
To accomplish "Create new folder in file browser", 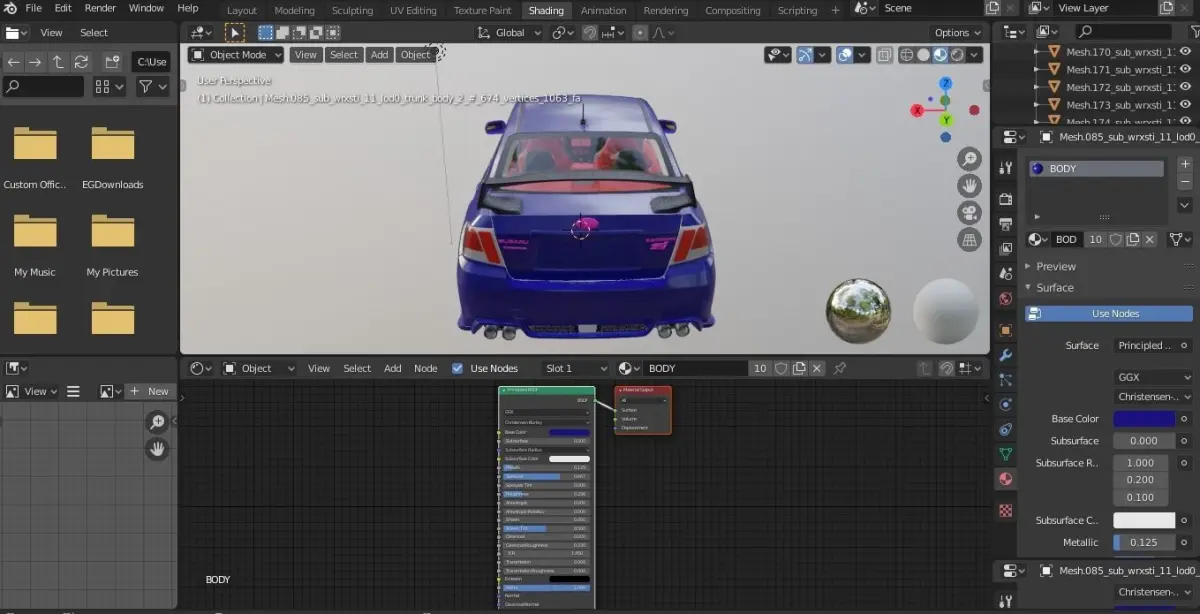I will click(x=113, y=62).
